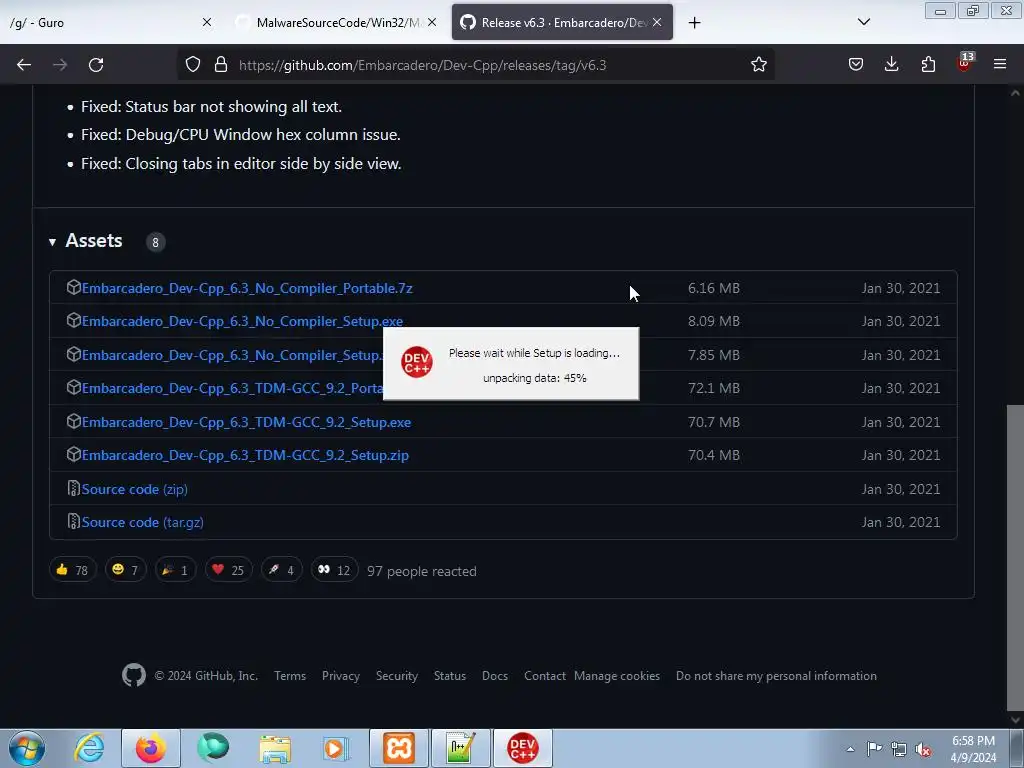Click the 8 assets count badge
The height and width of the screenshot is (768, 1024).
point(155,242)
